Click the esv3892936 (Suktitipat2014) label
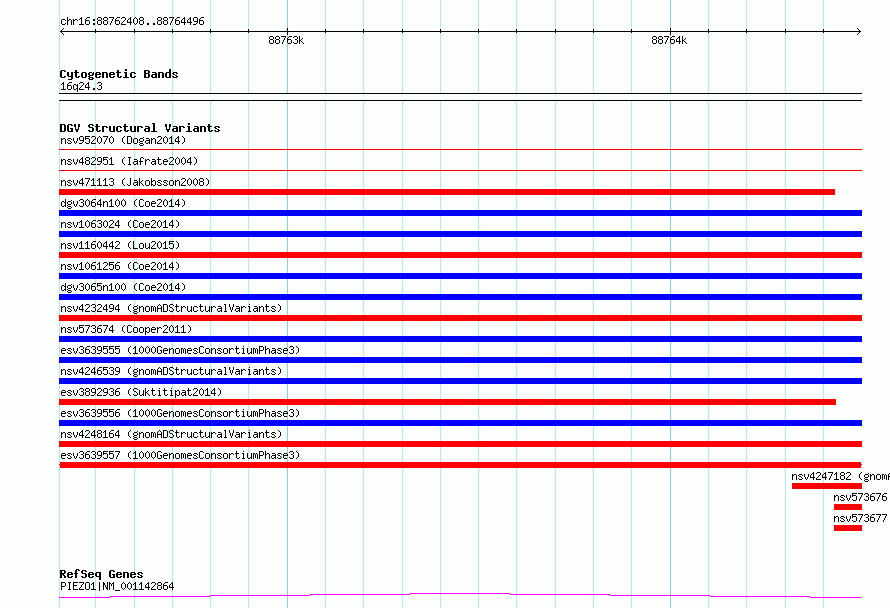890x608 pixels. point(141,392)
